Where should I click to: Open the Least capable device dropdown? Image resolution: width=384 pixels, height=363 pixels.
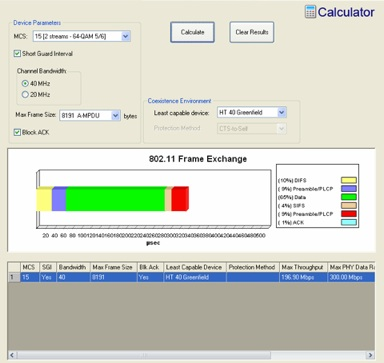pos(281,113)
